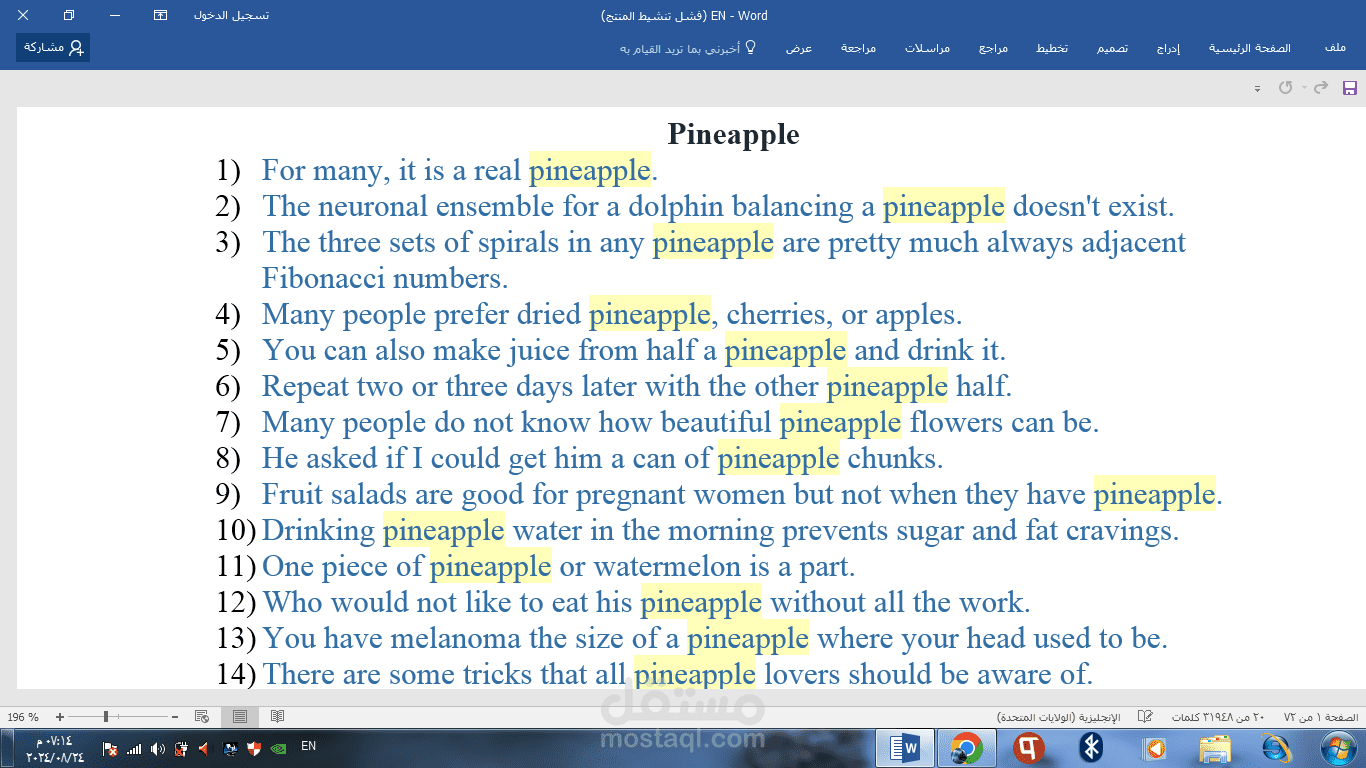The image size is (1366, 768).
Task: Open the ملف (File) tab
Action: tap(1335, 48)
